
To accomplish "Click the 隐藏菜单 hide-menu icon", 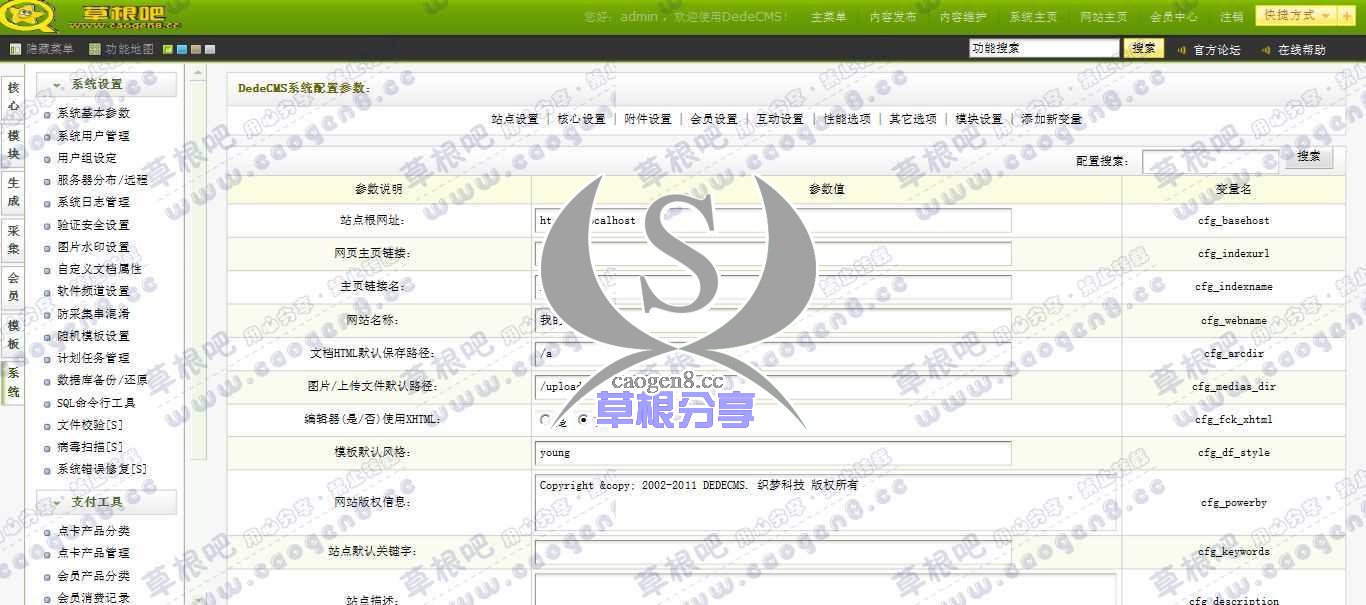I will pyautogui.click(x=15, y=48).
